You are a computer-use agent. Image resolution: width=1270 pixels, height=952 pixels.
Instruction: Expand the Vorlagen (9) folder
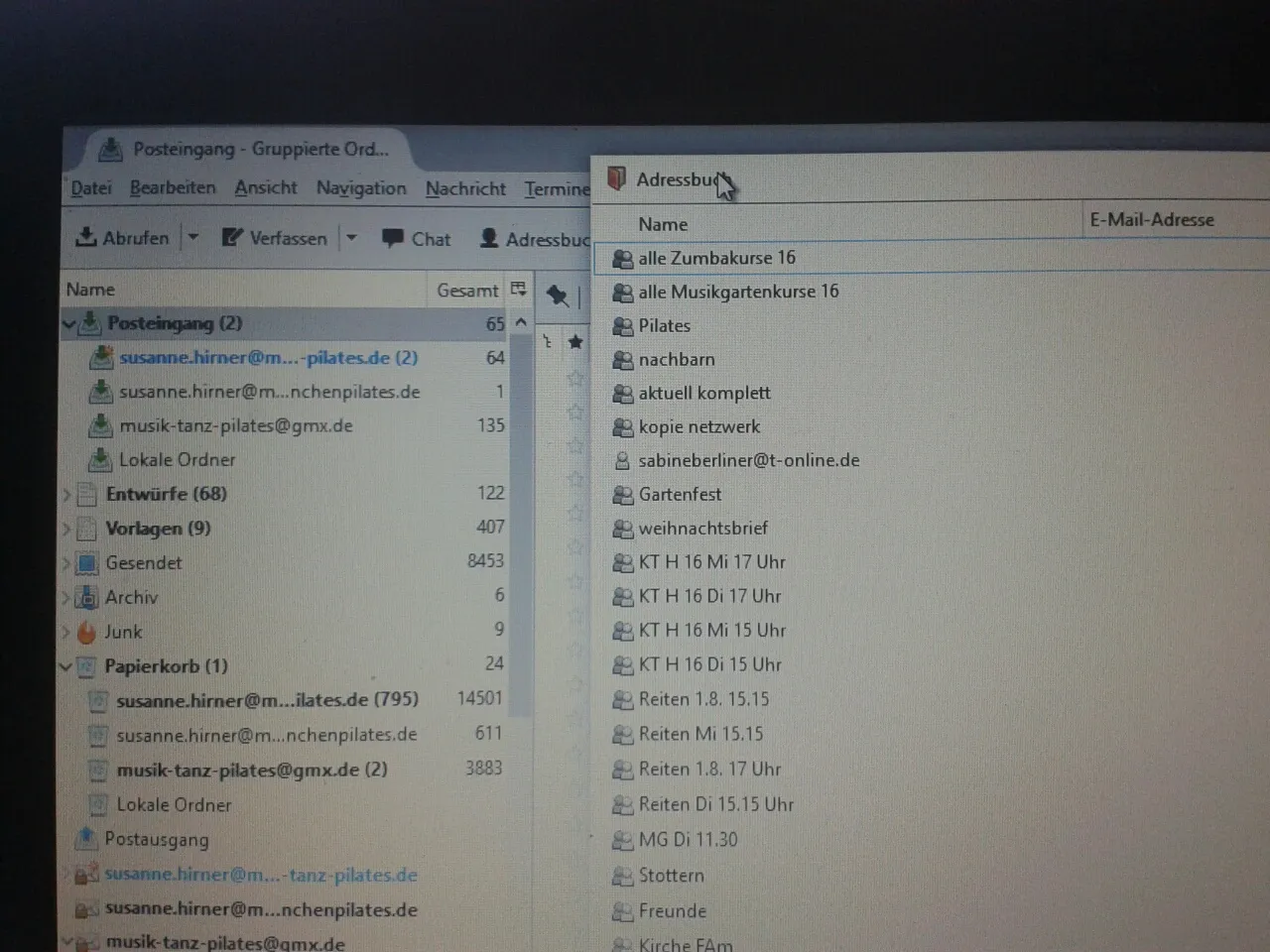[66, 529]
